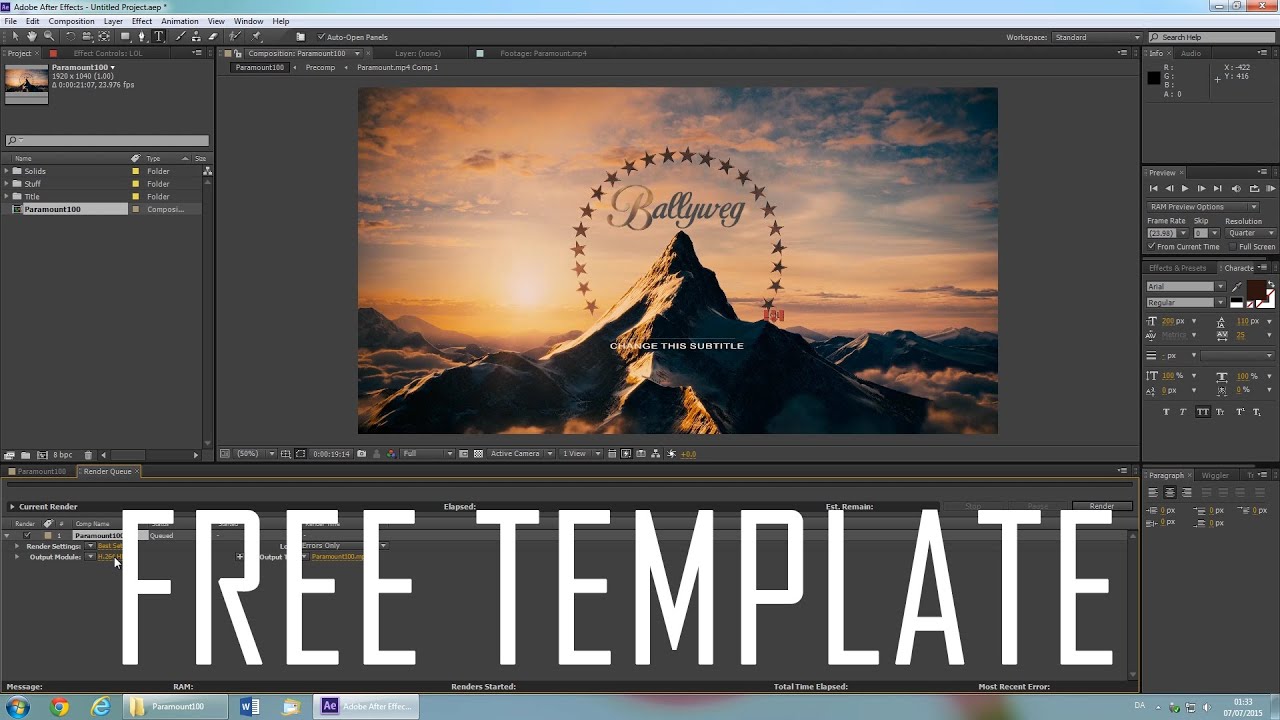The height and width of the screenshot is (720, 1280).
Task: Open the Full resolution dropdown
Action: click(x=427, y=454)
